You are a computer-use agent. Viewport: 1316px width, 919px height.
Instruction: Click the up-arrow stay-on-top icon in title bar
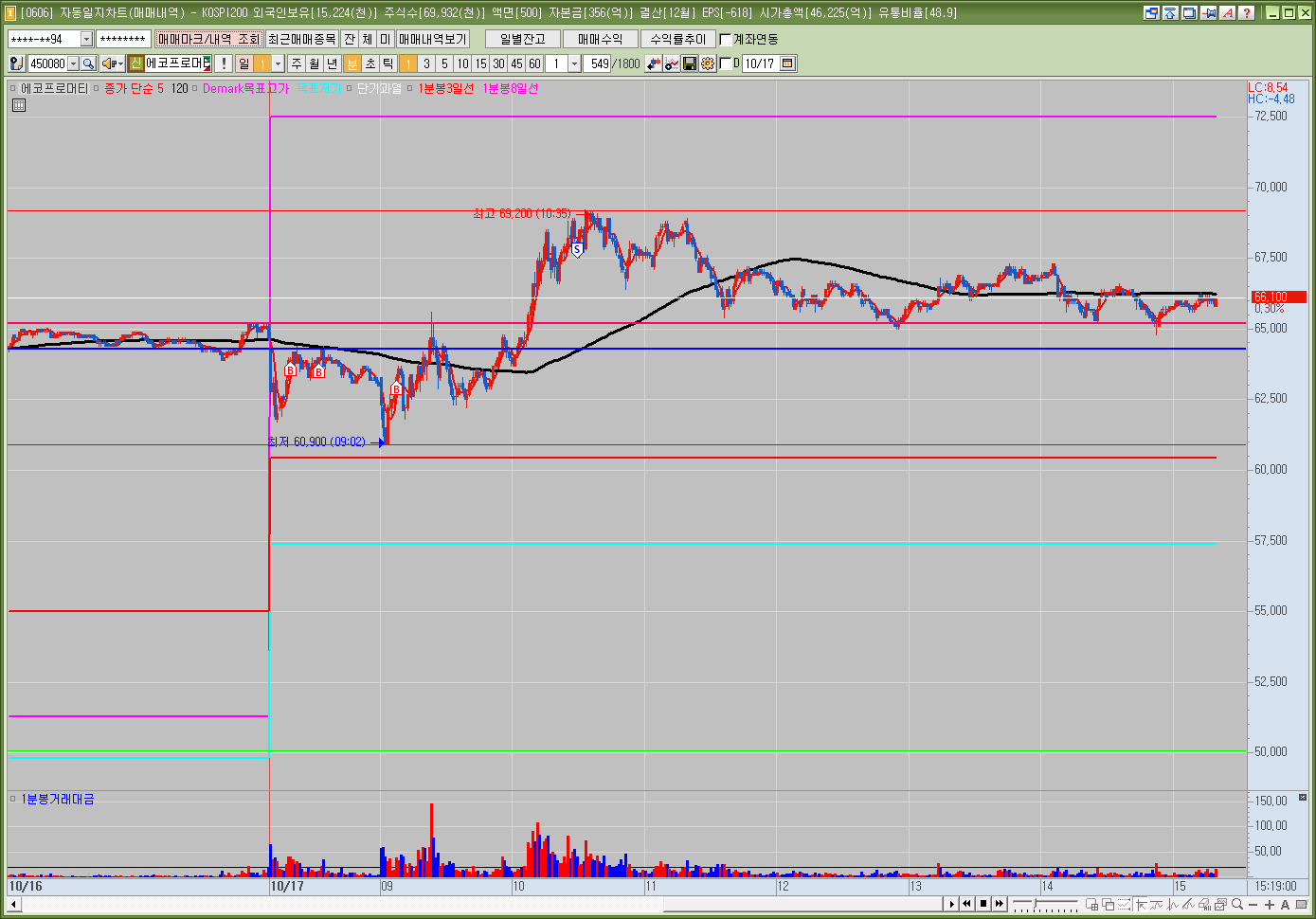pos(1170,12)
